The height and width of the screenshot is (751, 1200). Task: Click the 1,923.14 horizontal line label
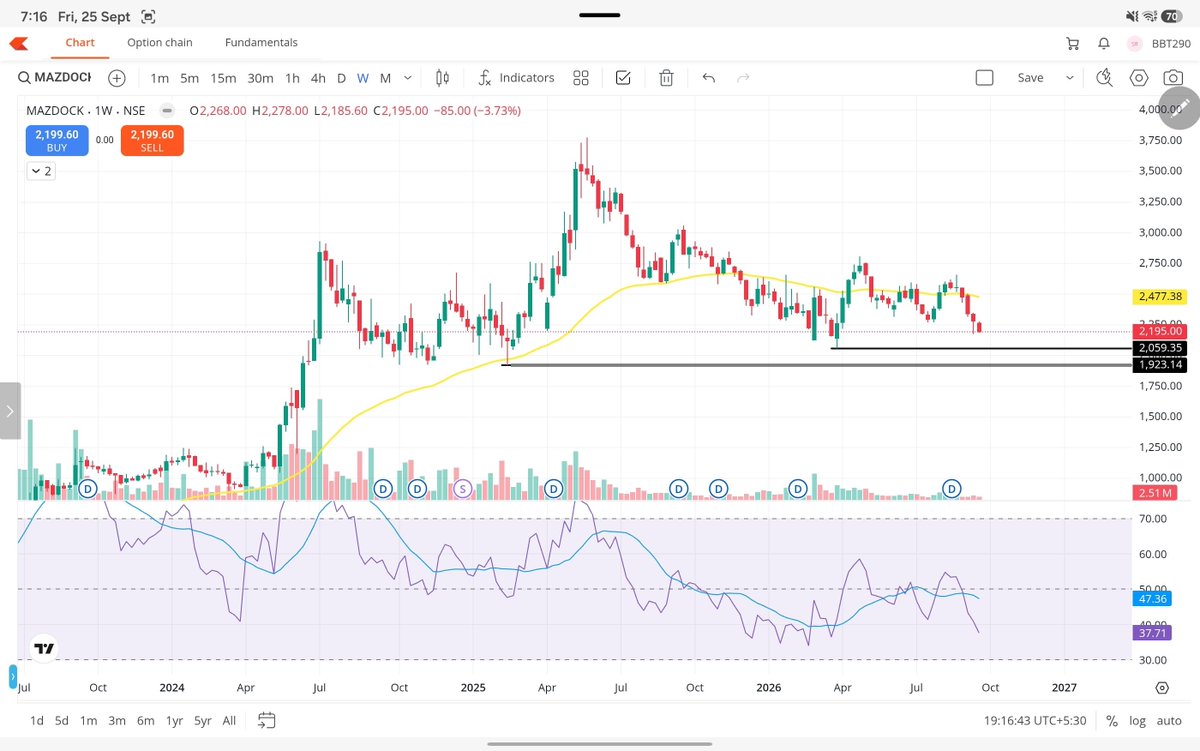pyautogui.click(x=1160, y=365)
